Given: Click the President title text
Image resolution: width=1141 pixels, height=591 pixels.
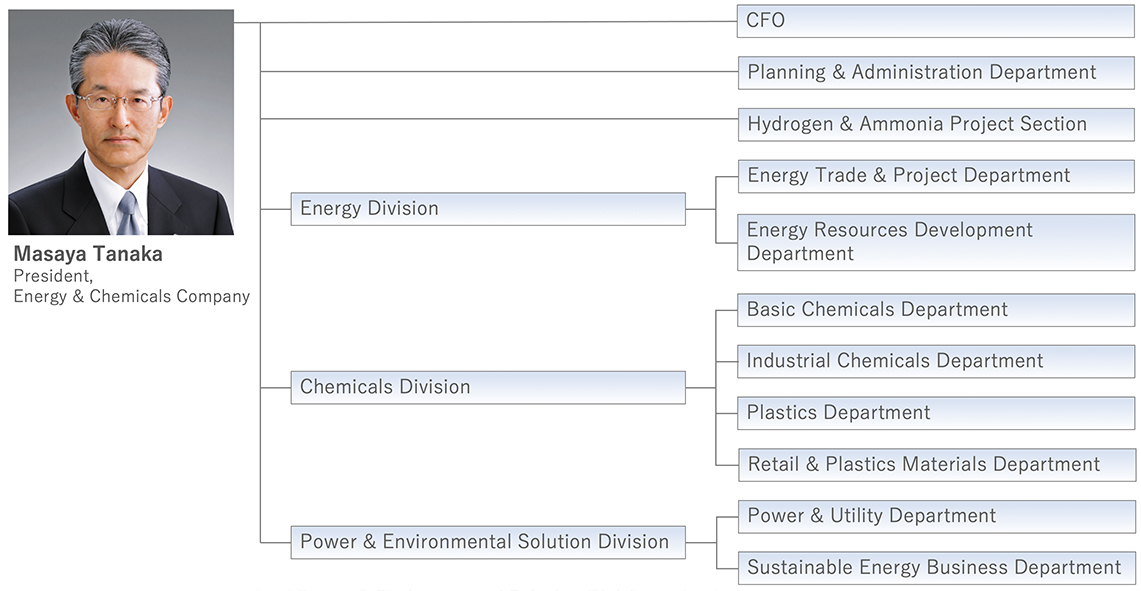Looking at the screenshot, I should point(53,276).
